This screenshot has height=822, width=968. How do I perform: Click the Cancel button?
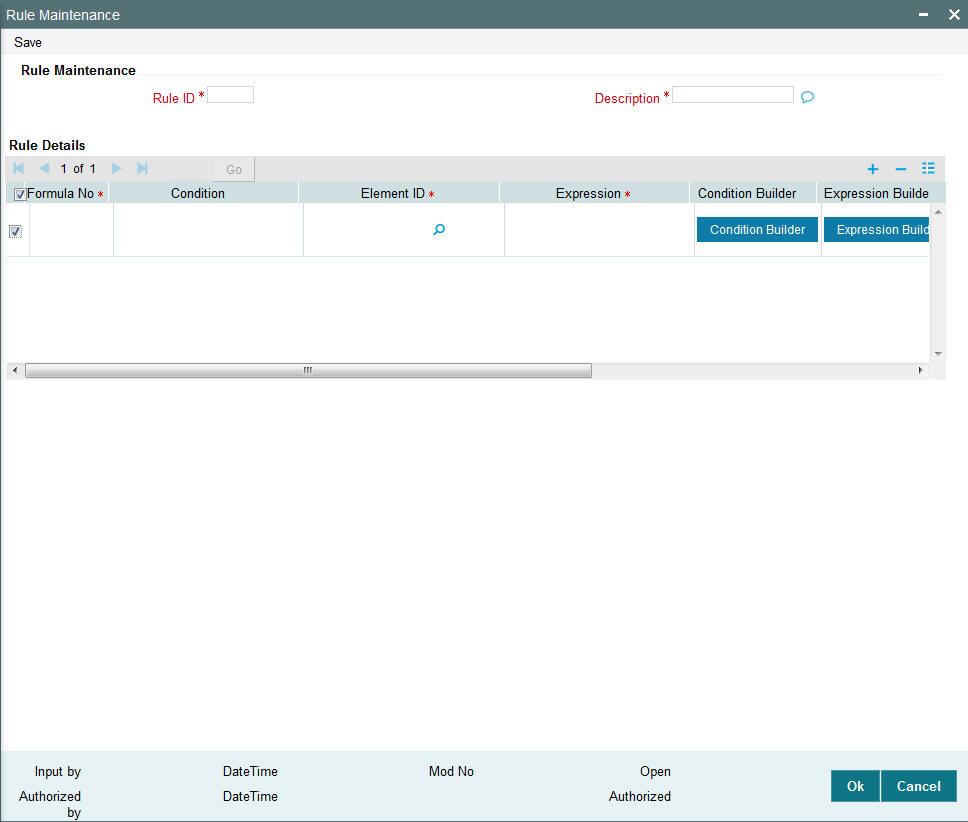tap(919, 786)
